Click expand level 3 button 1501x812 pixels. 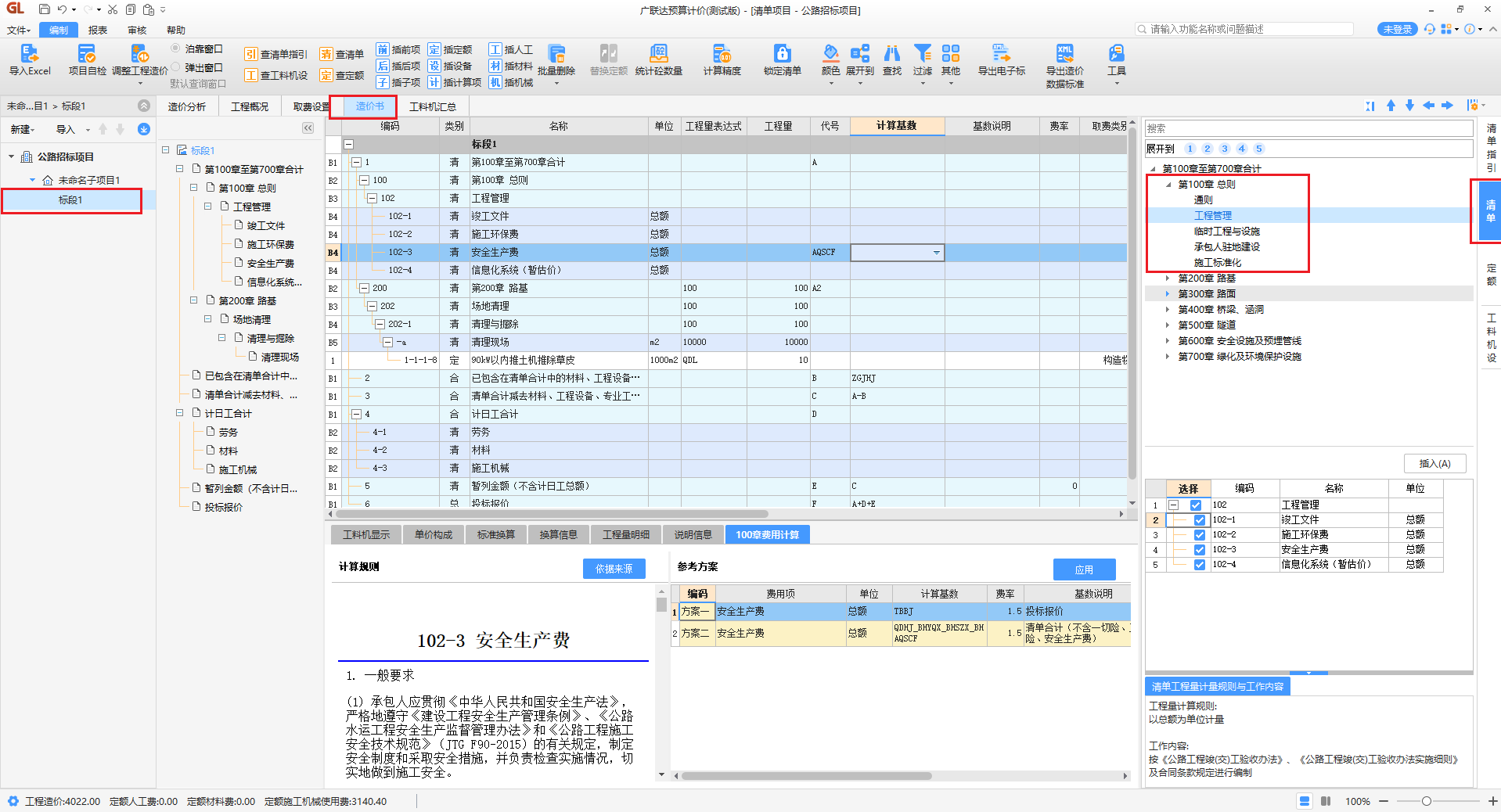coord(1225,149)
